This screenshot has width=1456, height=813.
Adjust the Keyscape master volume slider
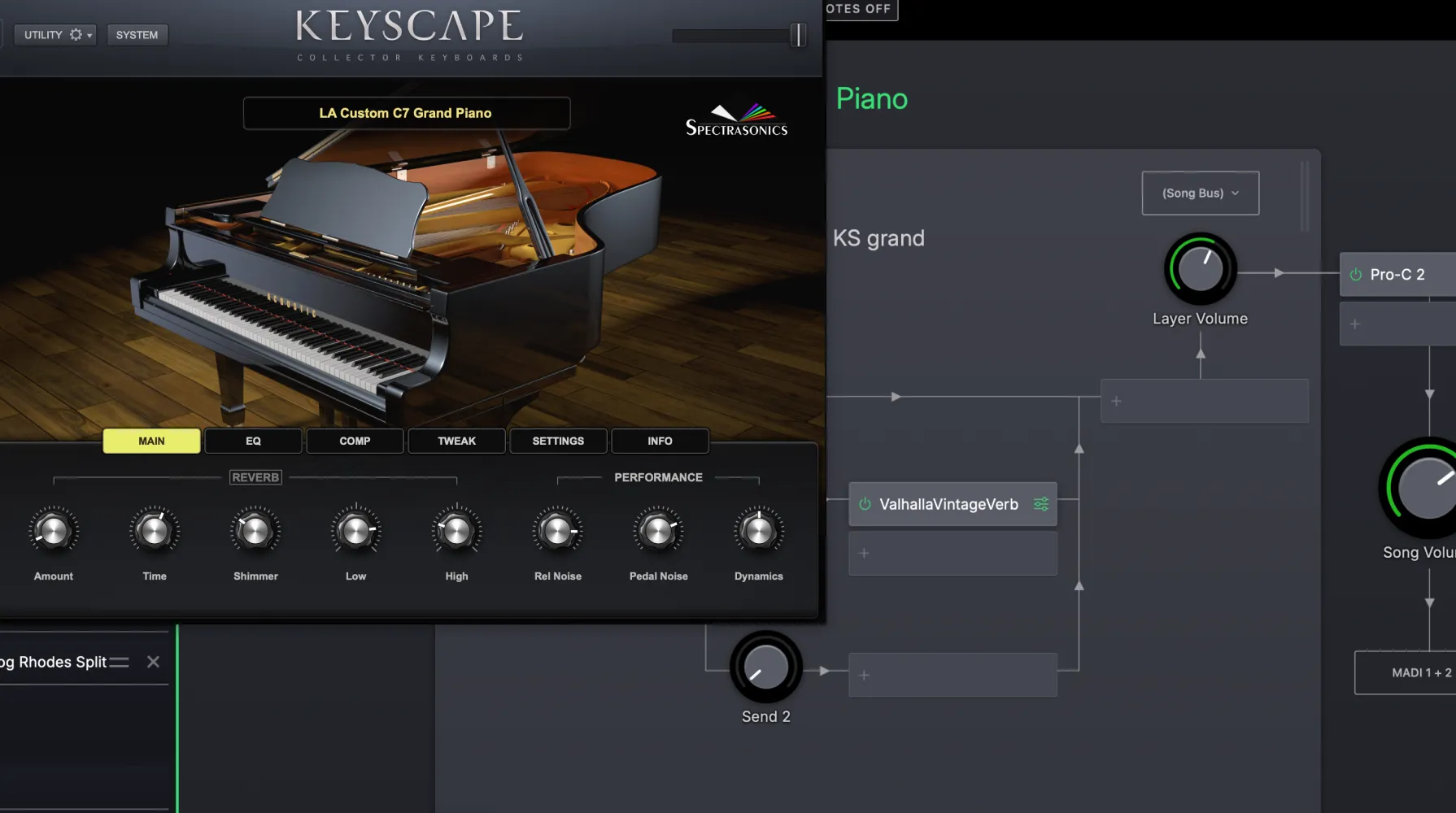799,35
